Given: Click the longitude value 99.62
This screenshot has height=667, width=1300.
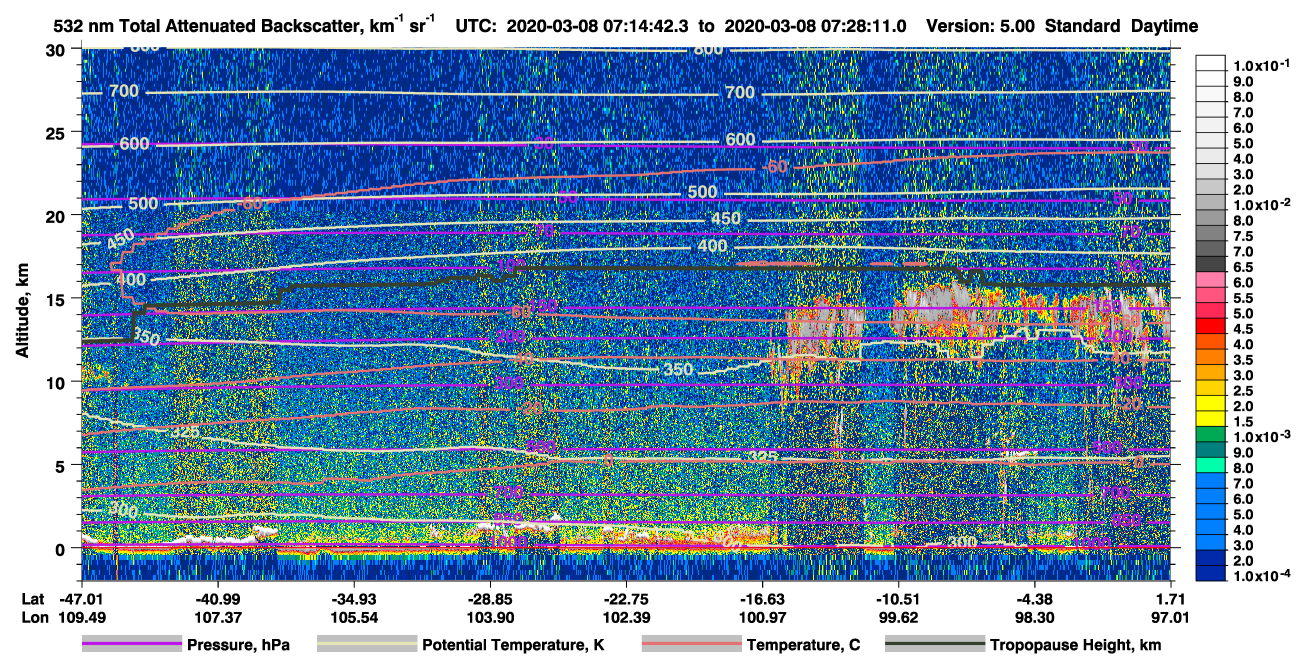Looking at the screenshot, I should coord(898,618).
